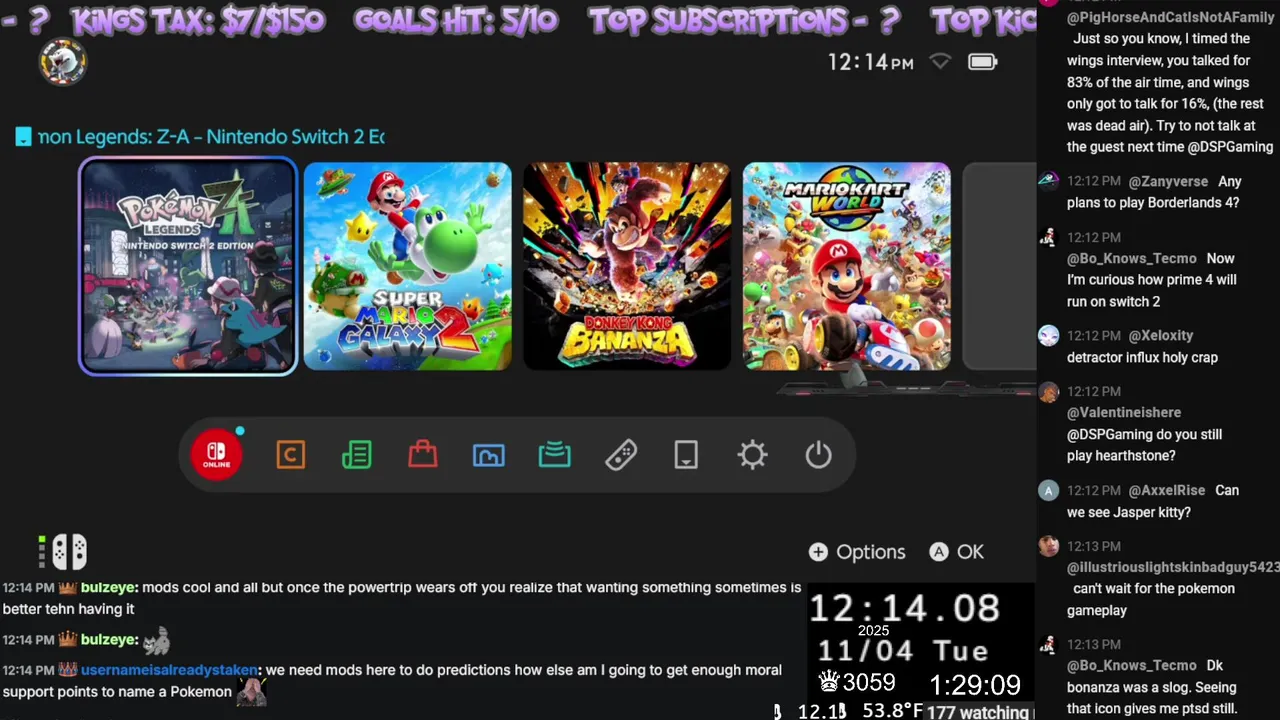
Task: Launch Donkey Kong Bananza tile
Action: click(627, 266)
